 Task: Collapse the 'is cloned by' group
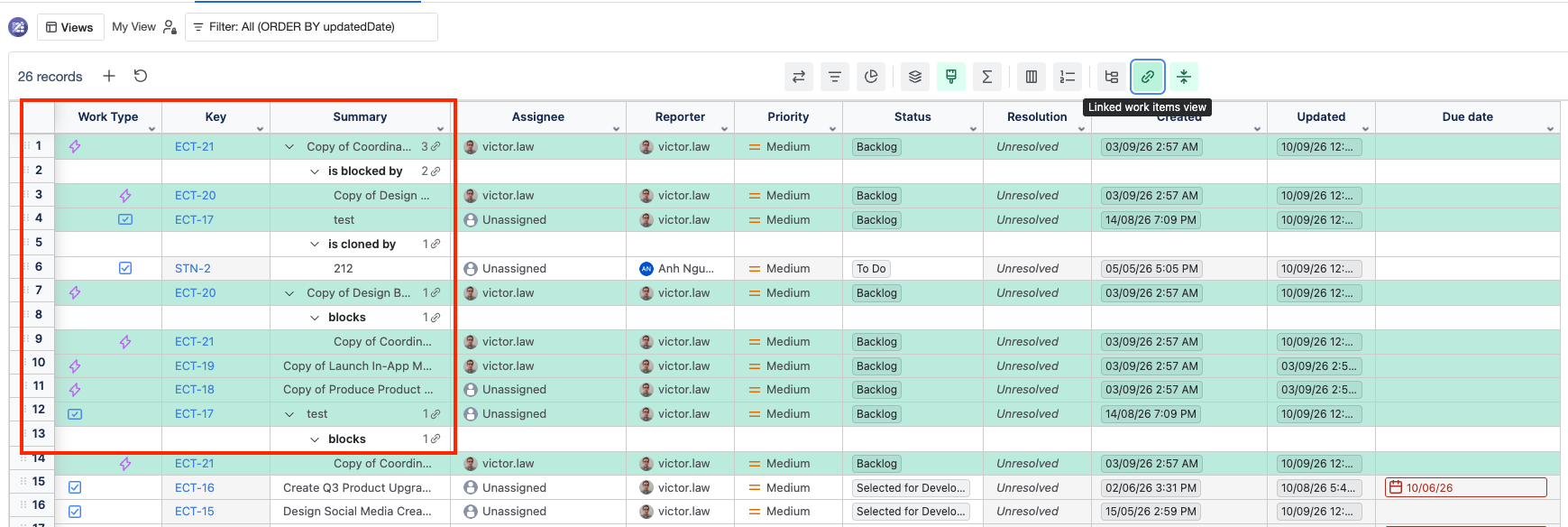[315, 245]
